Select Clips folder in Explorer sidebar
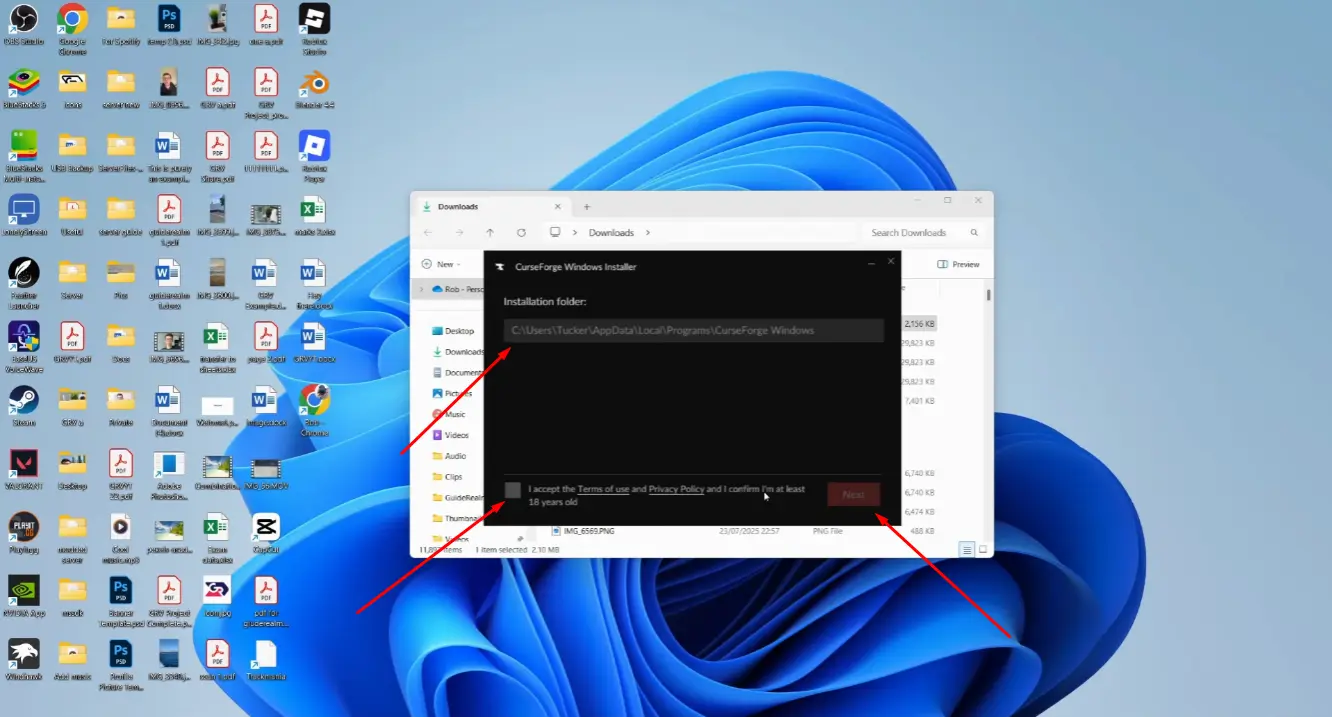1332x717 pixels. 447,477
